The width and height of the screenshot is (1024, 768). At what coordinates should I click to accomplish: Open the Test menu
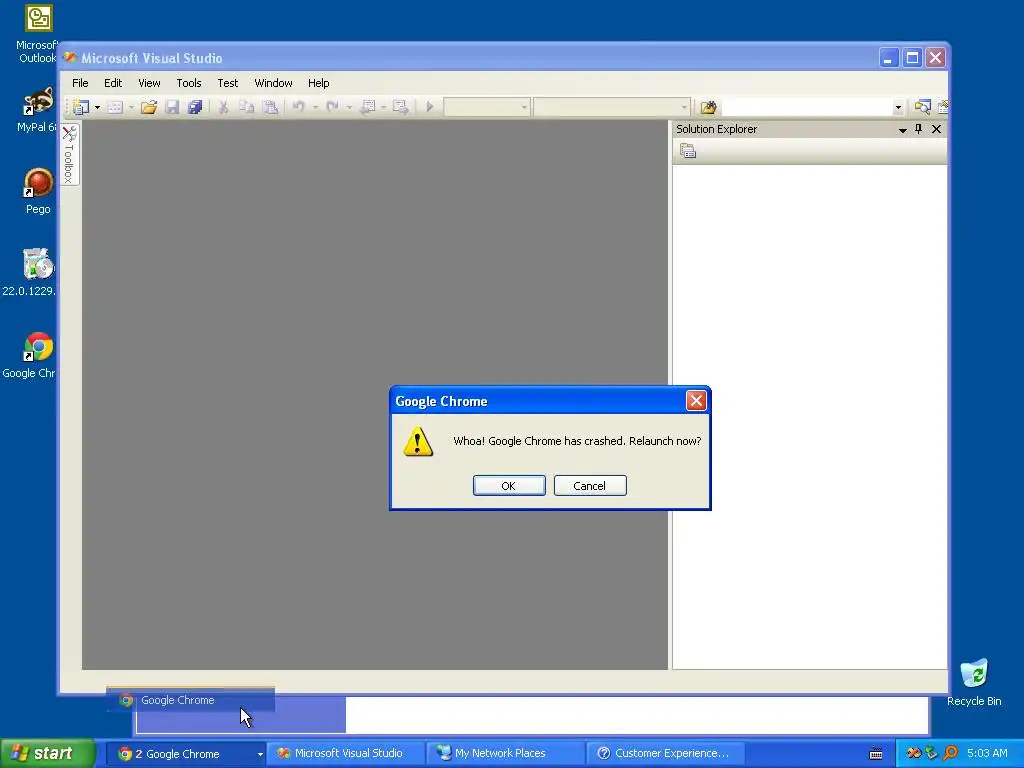(227, 83)
